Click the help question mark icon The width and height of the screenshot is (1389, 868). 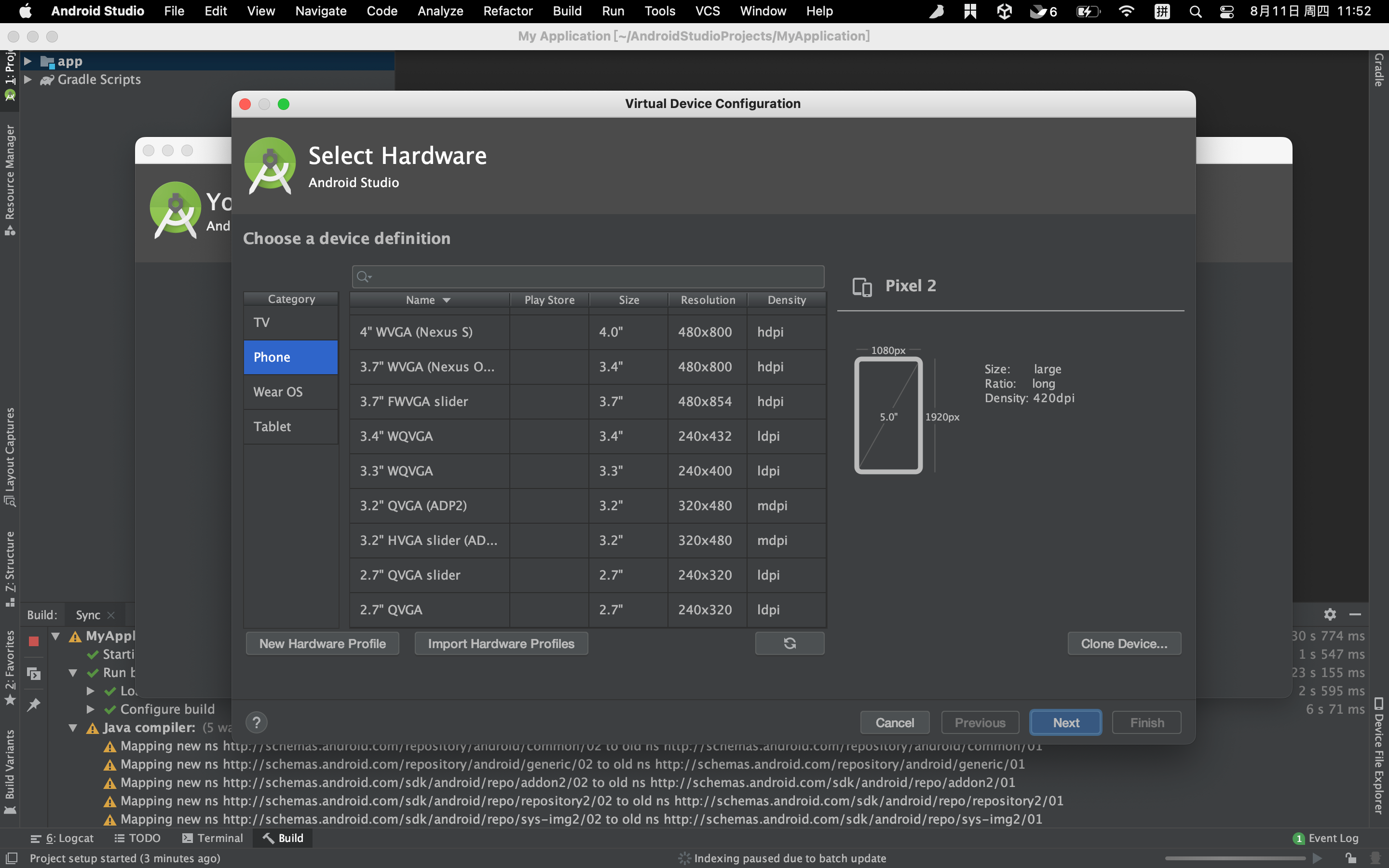(x=257, y=722)
